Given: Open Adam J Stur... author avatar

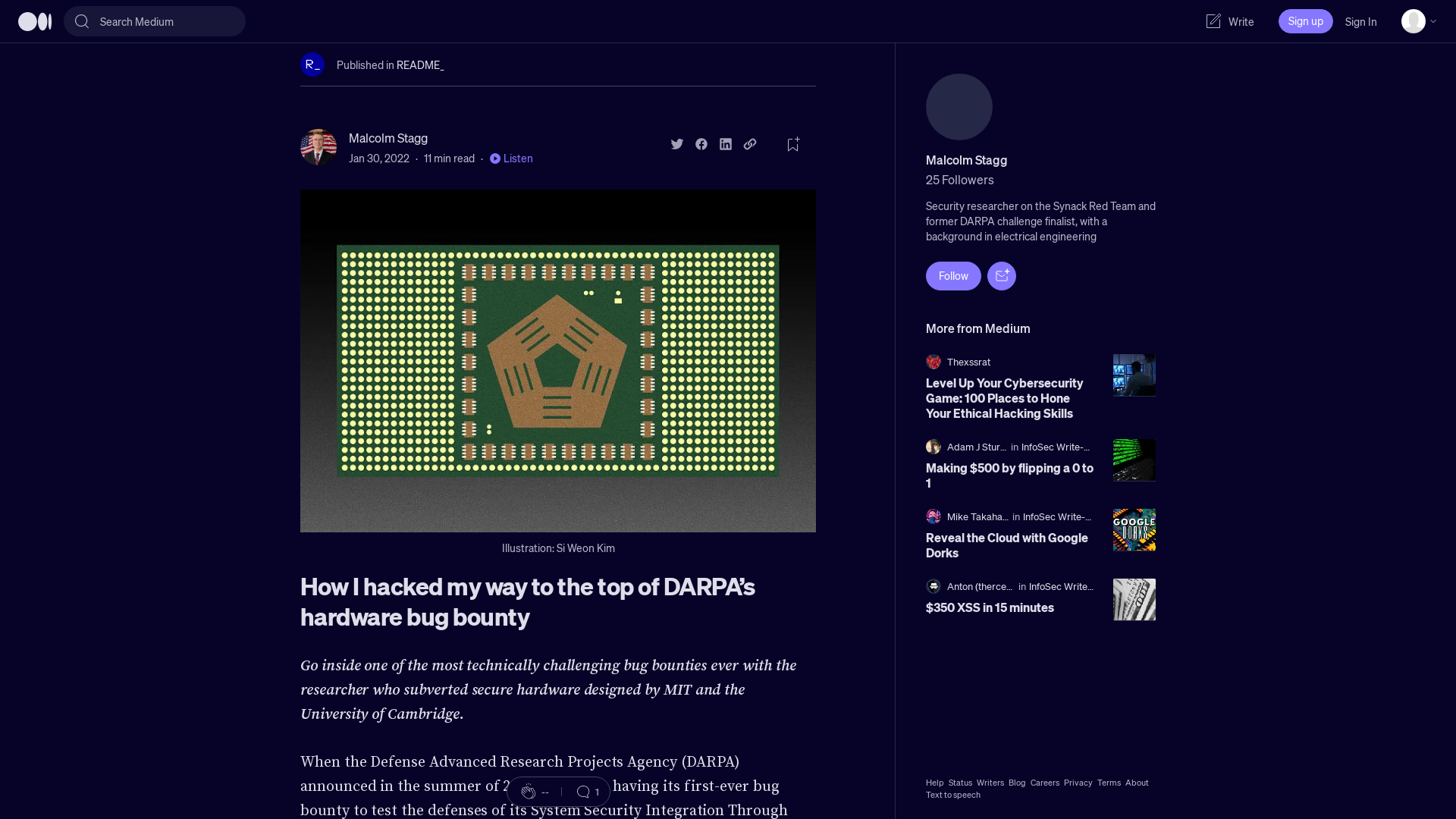Looking at the screenshot, I should (x=934, y=447).
